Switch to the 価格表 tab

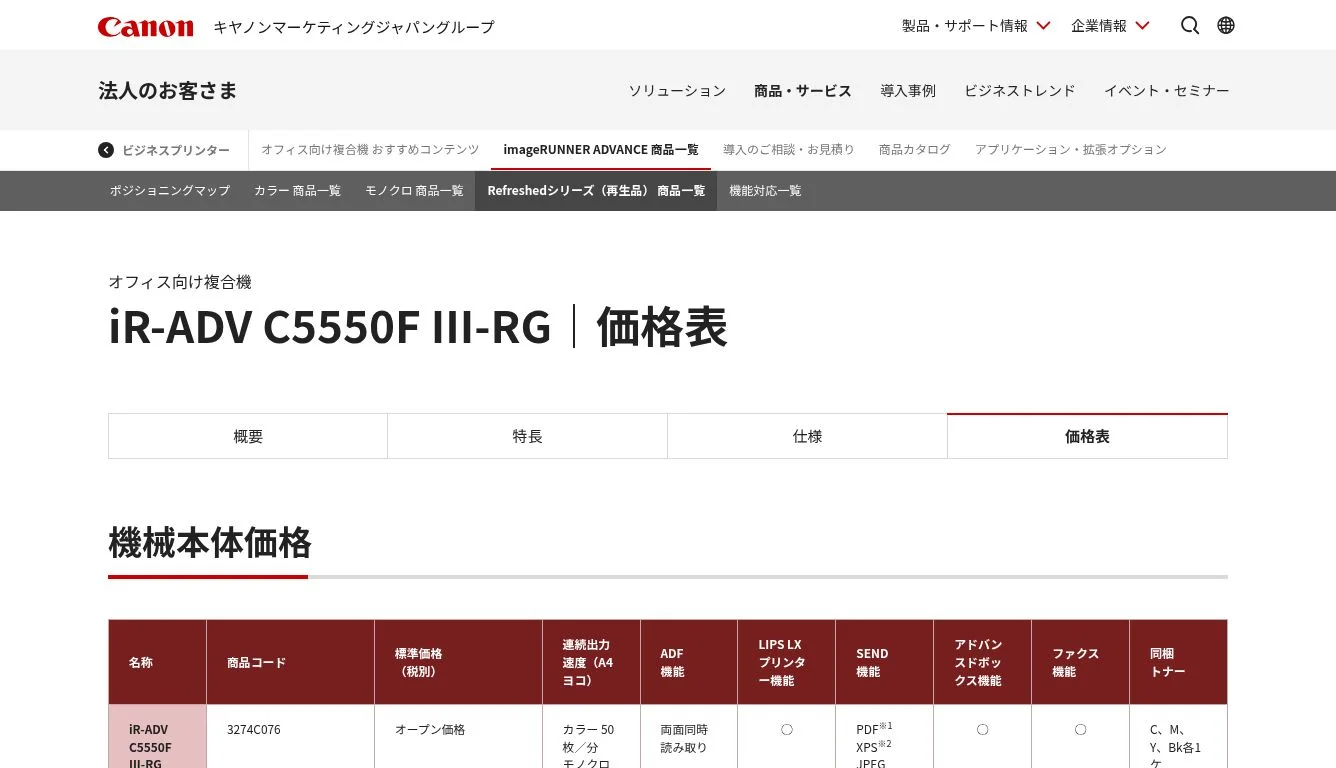pos(1088,437)
